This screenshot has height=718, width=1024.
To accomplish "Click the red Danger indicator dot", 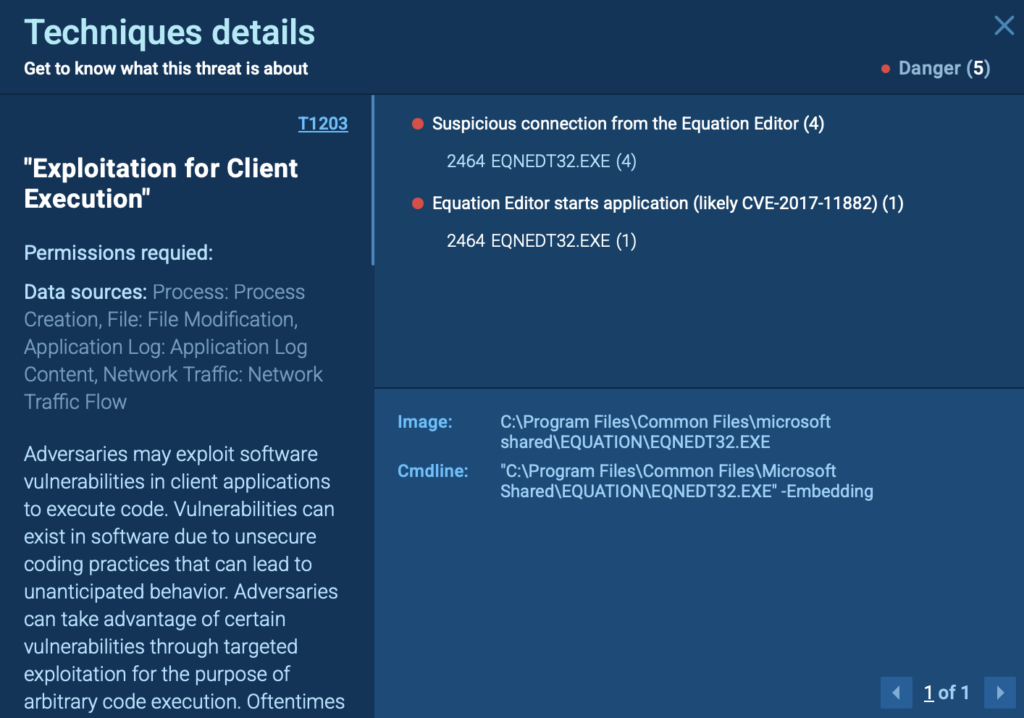I will tap(885, 69).
